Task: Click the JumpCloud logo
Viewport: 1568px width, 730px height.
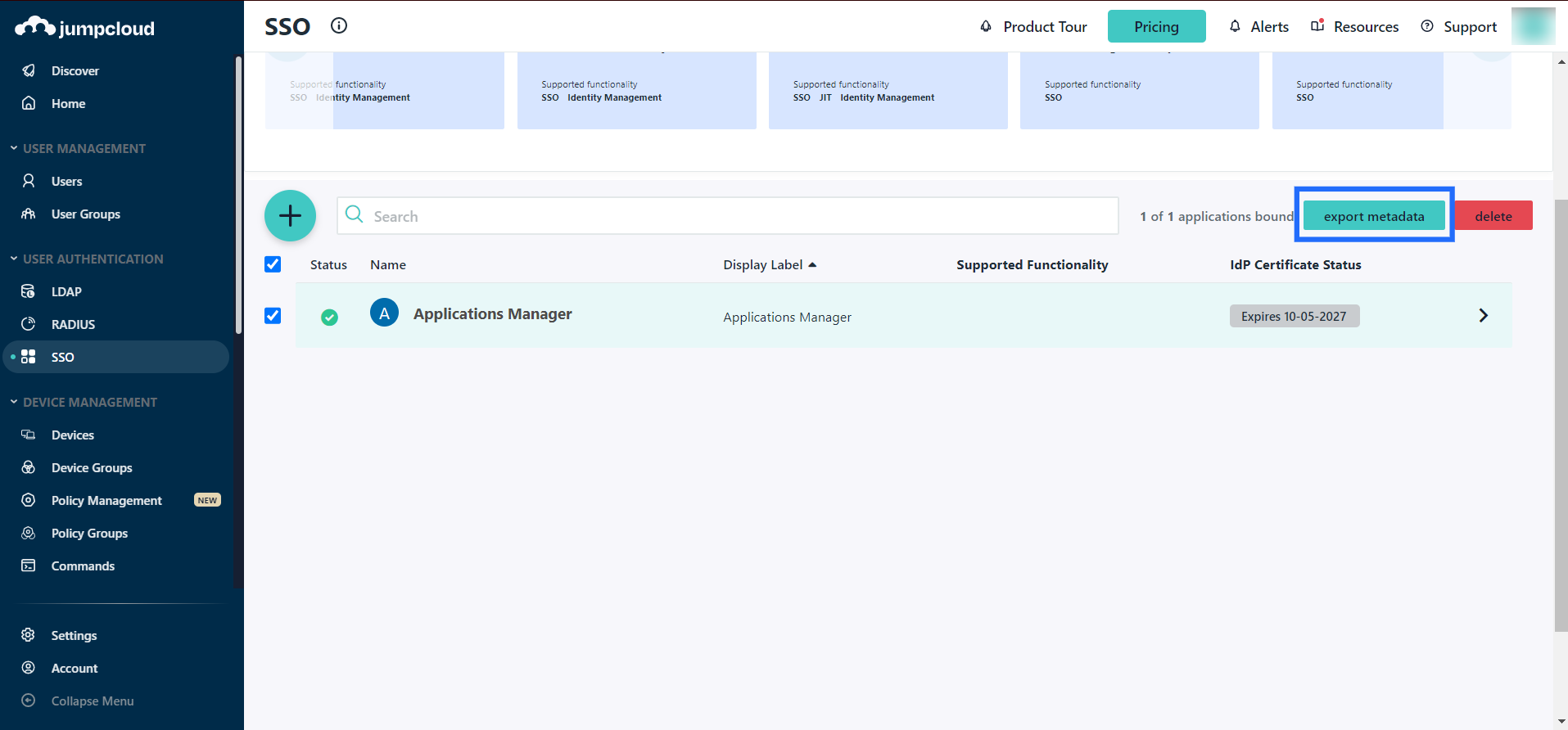Action: [84, 28]
